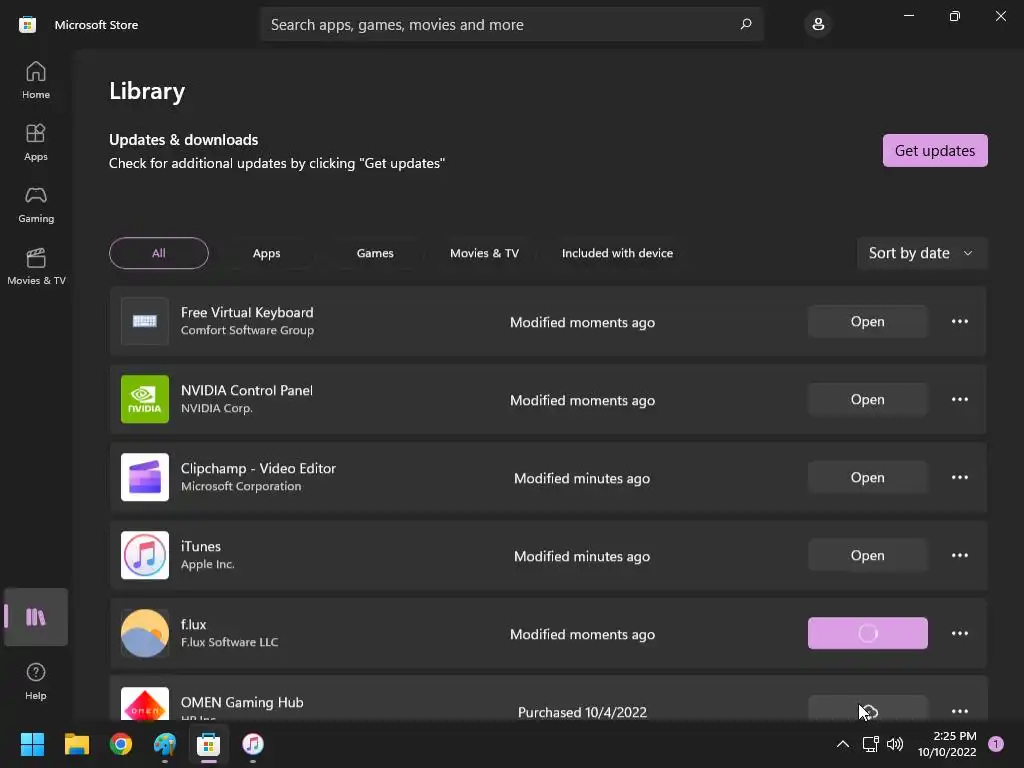Open Clipchamp - Video Editor
Viewport: 1024px width, 768px height.
[867, 477]
